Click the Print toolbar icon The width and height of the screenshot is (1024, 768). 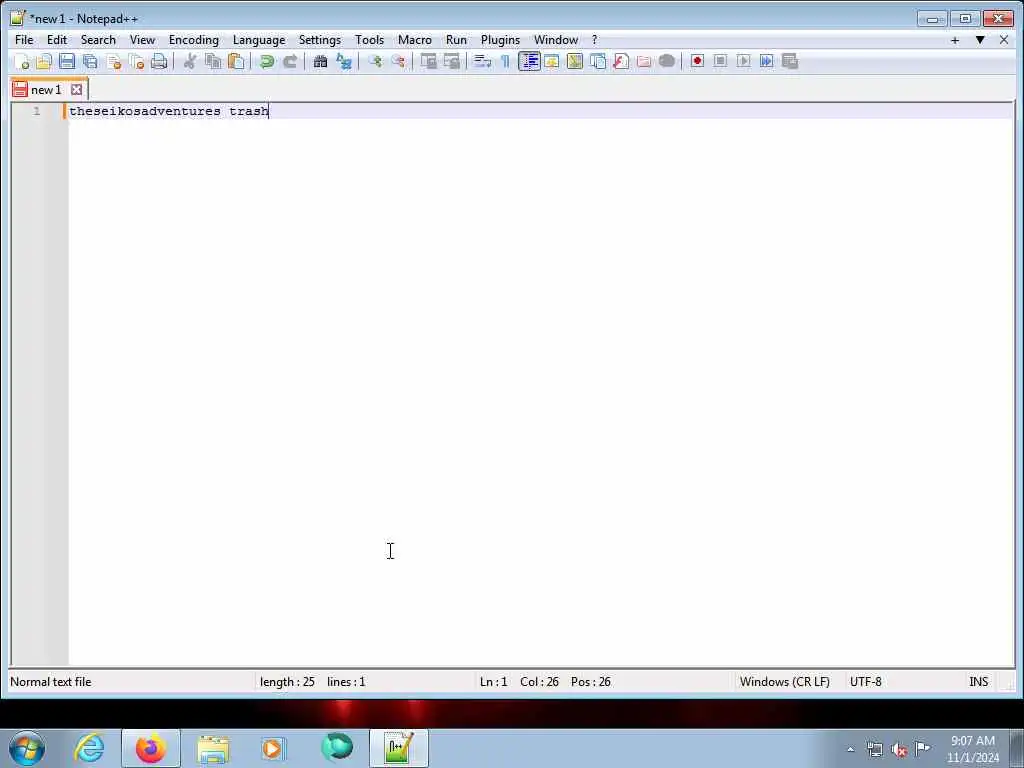159,61
